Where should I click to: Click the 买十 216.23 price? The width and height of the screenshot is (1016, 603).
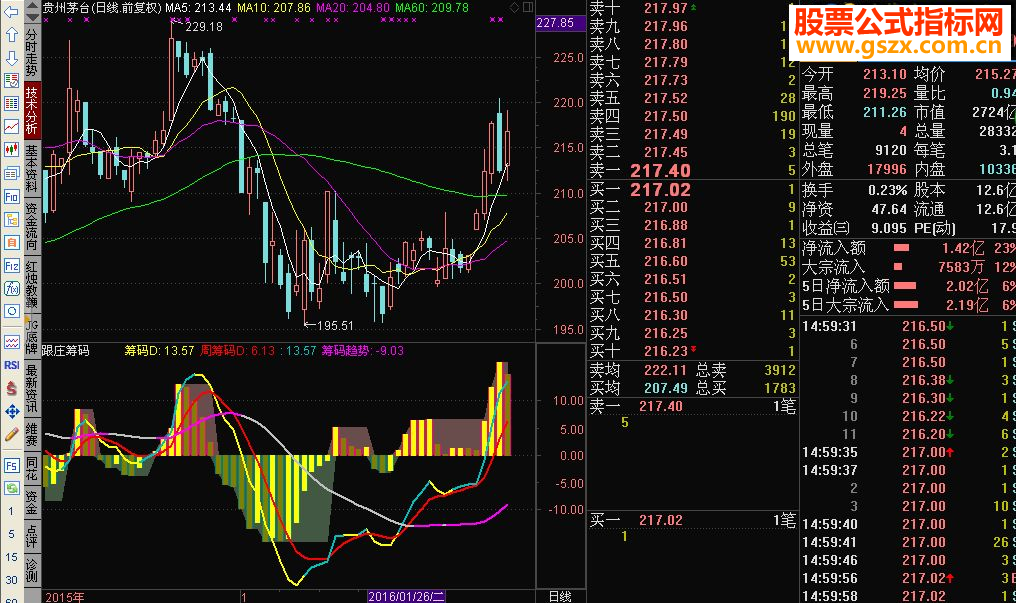[x=665, y=351]
